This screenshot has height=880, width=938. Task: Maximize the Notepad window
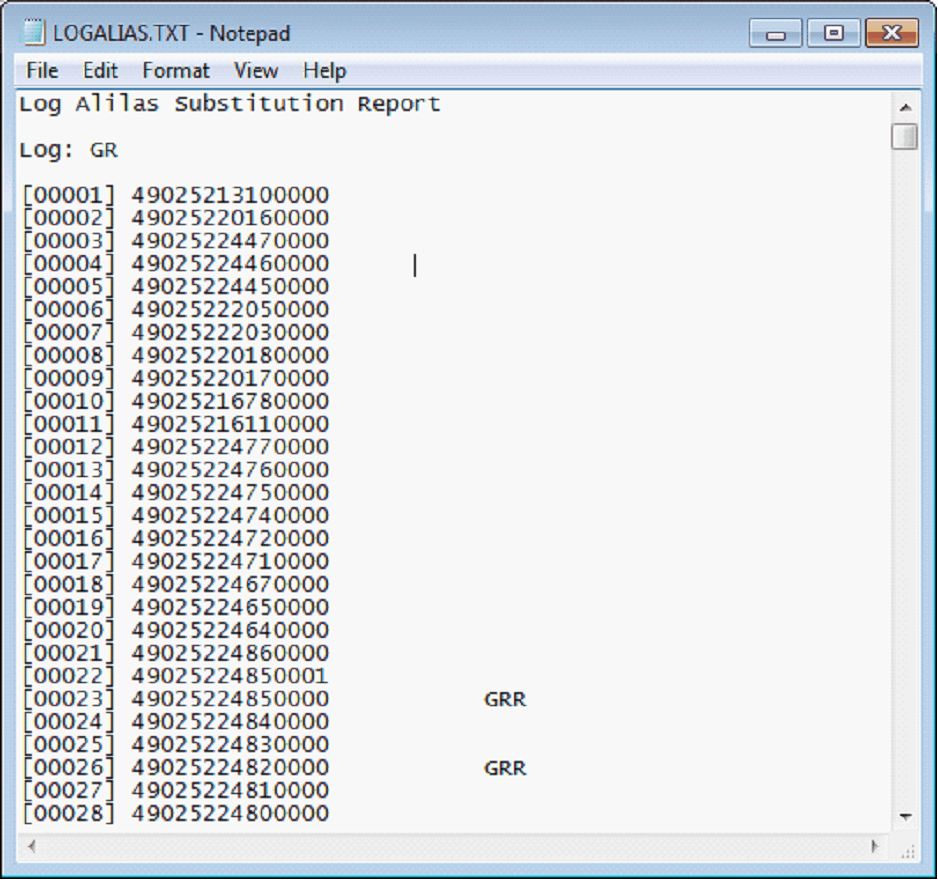tap(832, 34)
